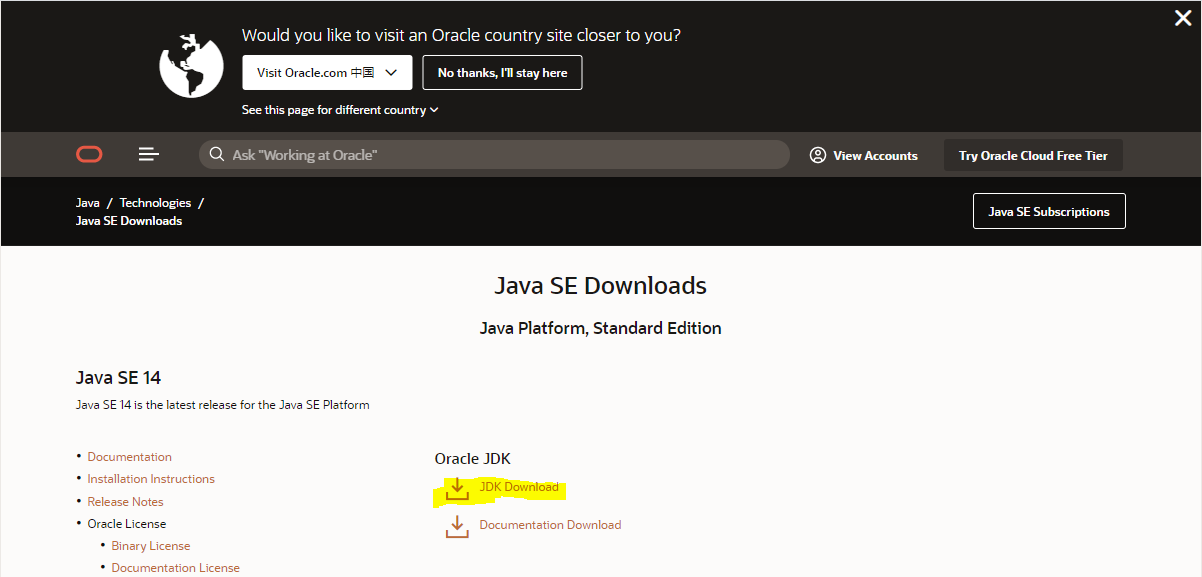Image resolution: width=1202 pixels, height=577 pixels.
Task: Click the View Accounts user icon
Action: pos(818,155)
